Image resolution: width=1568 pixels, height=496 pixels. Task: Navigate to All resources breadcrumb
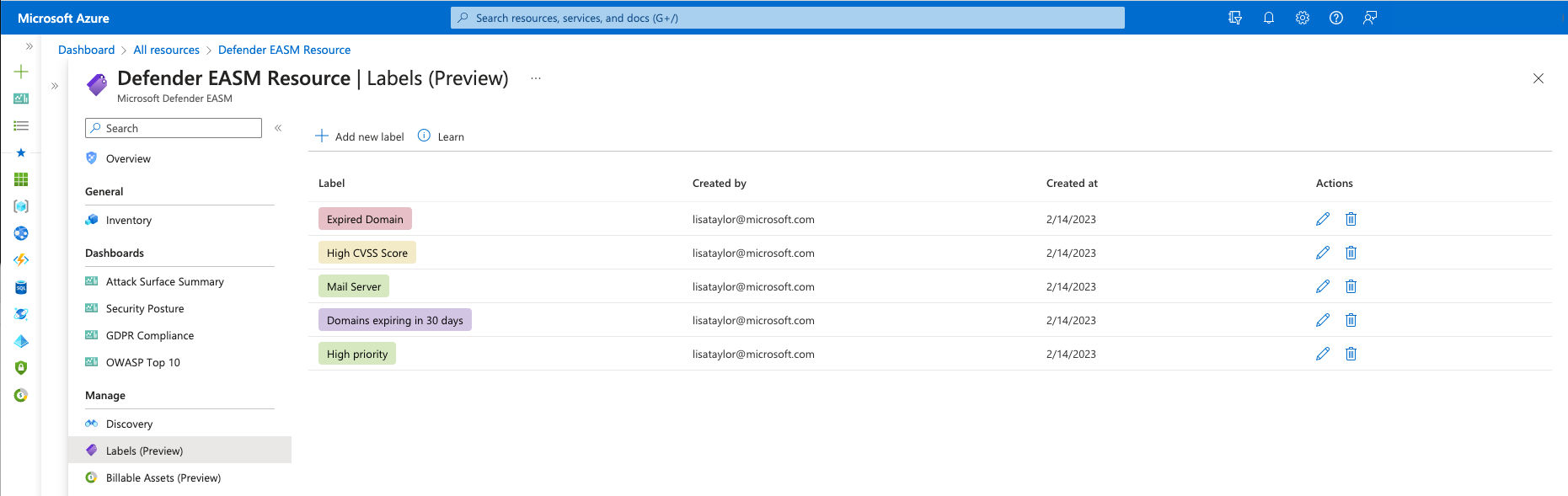[166, 50]
